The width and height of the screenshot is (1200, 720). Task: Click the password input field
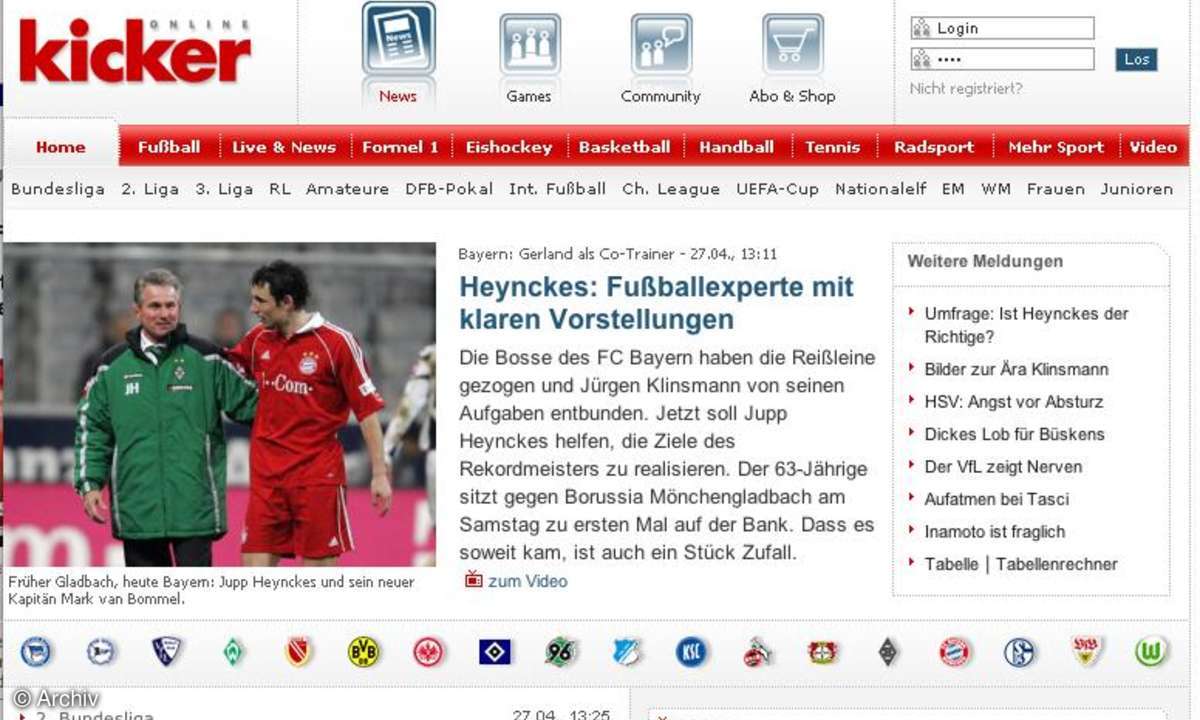pyautogui.click(x=1002, y=59)
